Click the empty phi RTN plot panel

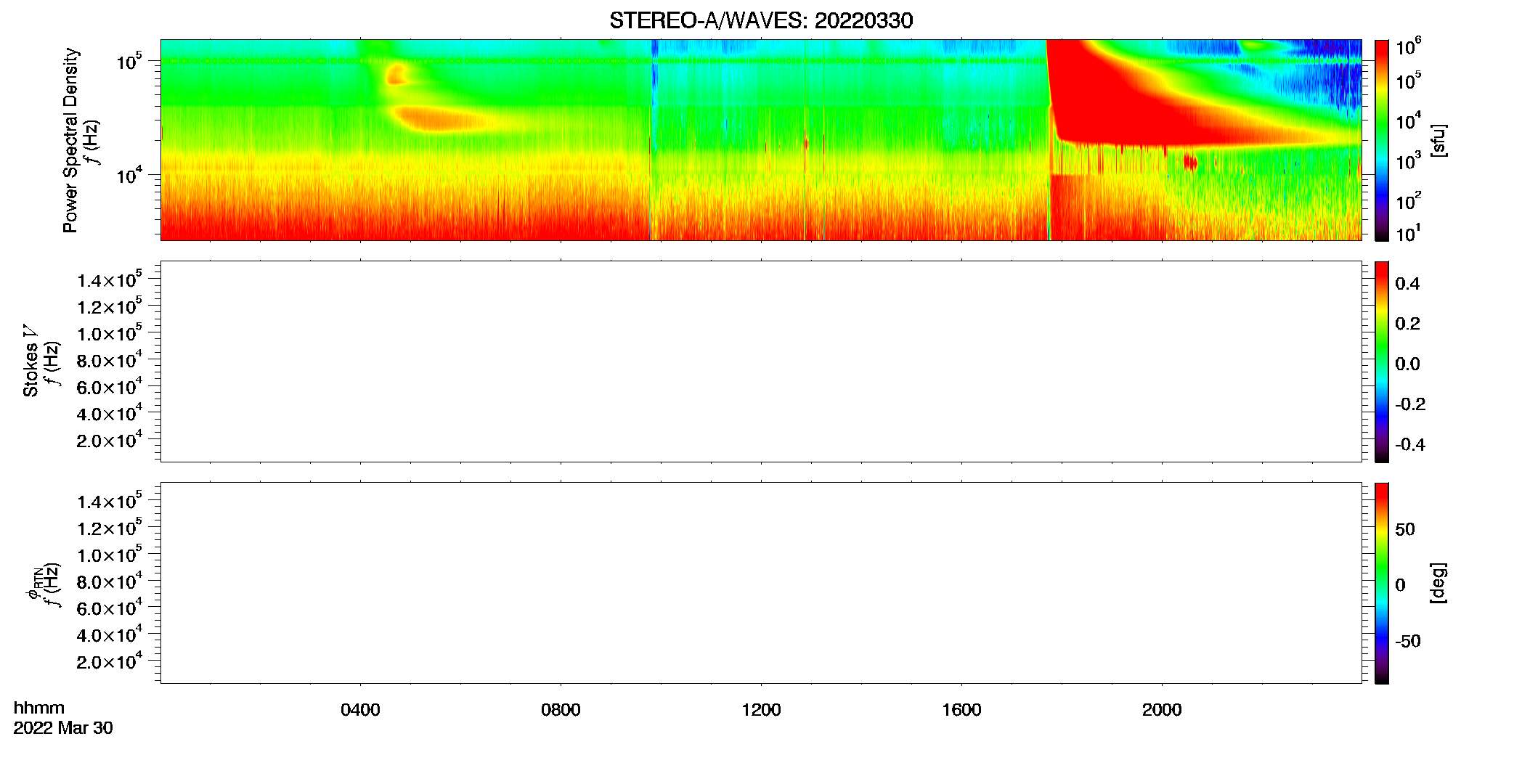[761, 583]
